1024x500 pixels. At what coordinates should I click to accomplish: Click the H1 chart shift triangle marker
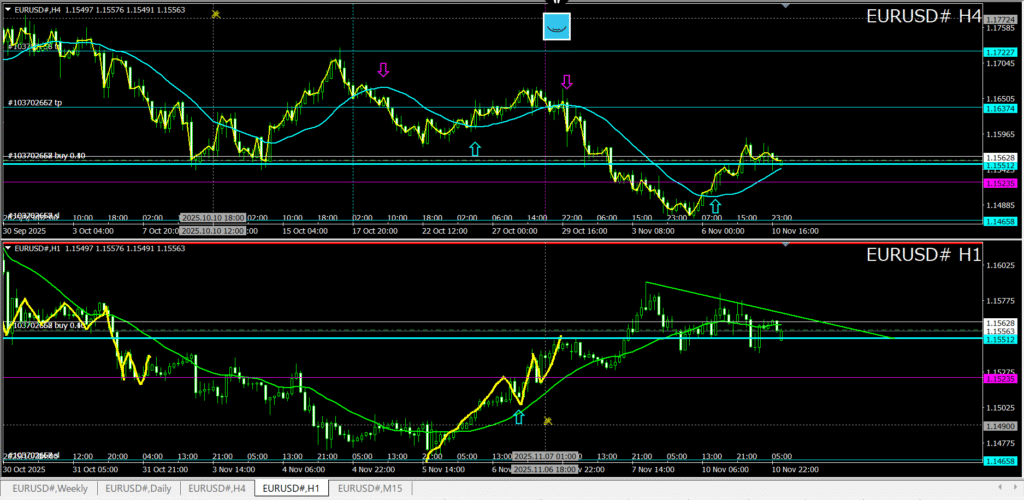pos(785,245)
